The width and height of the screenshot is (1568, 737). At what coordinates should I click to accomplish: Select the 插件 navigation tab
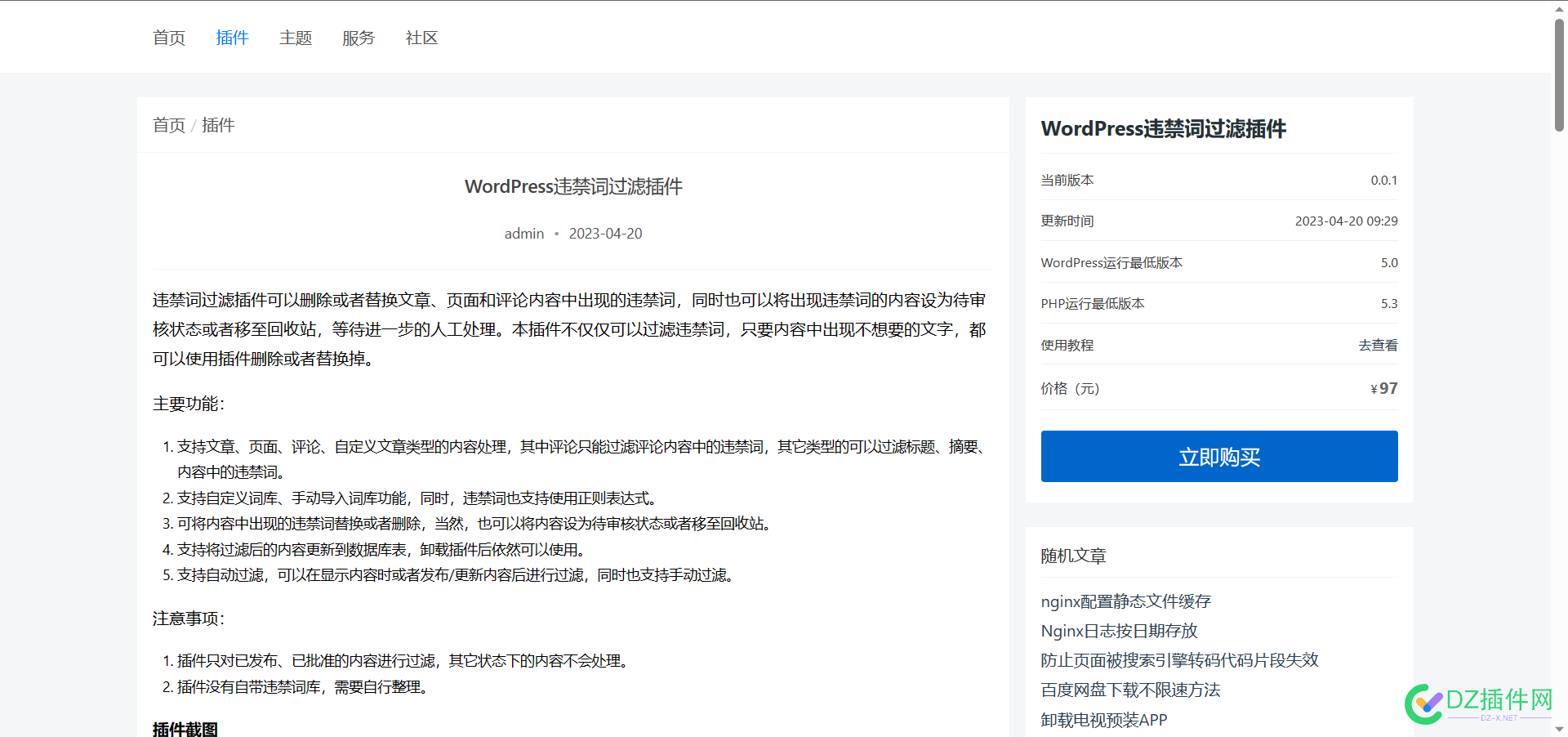click(232, 38)
